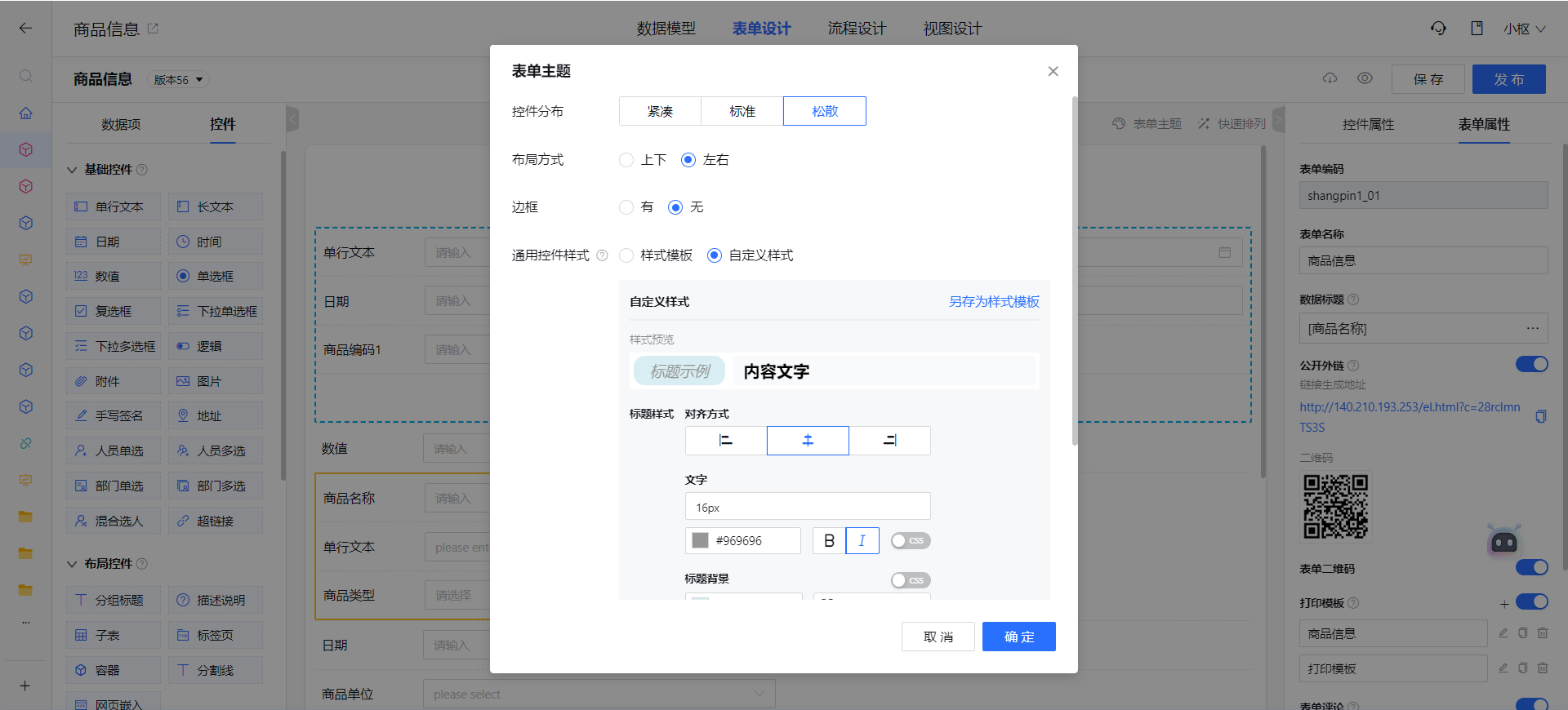Open the 数据项 tab
This screenshot has height=710, width=1568.
click(x=121, y=125)
